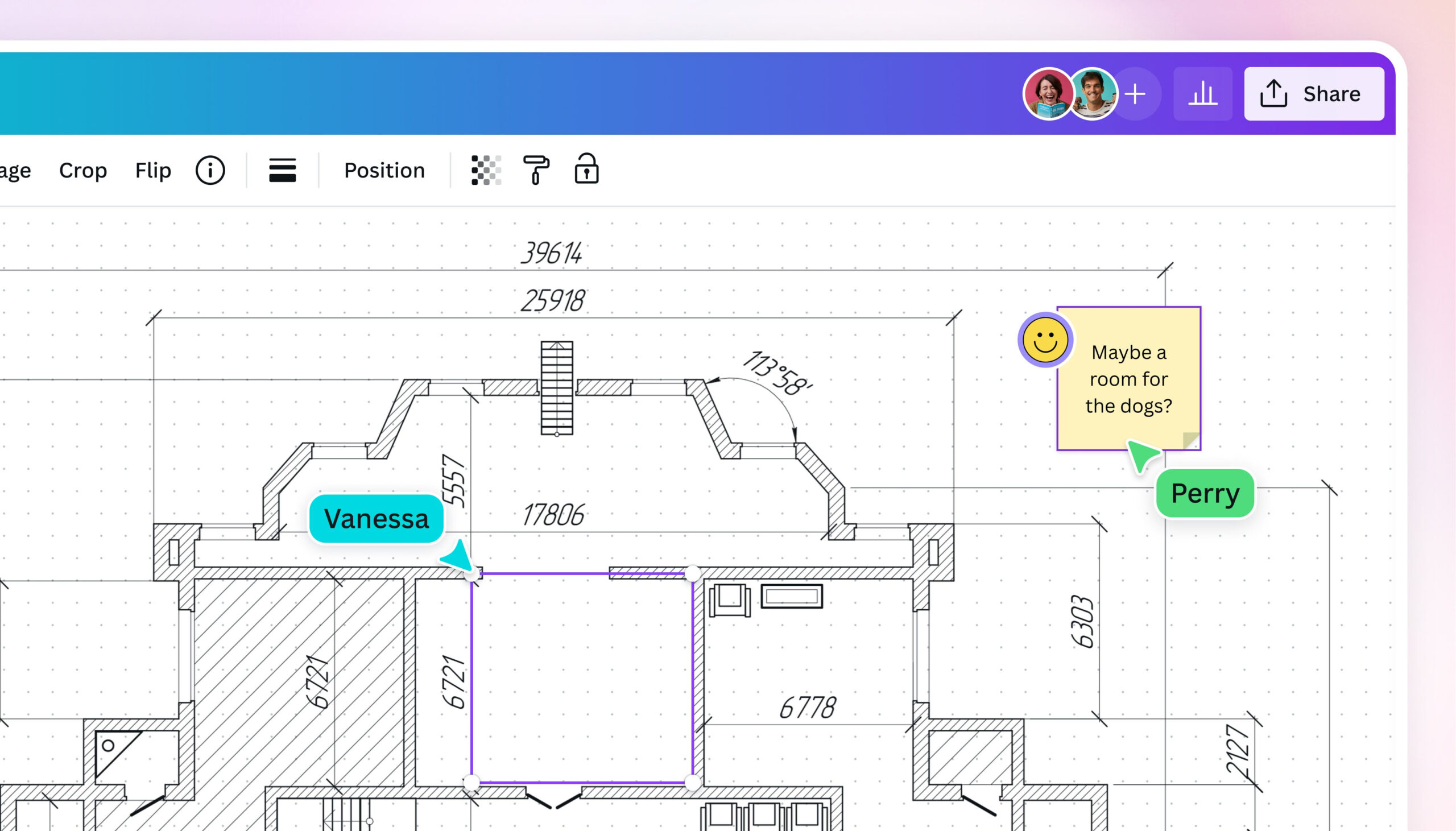Open the Flip dropdown options

pos(154,169)
